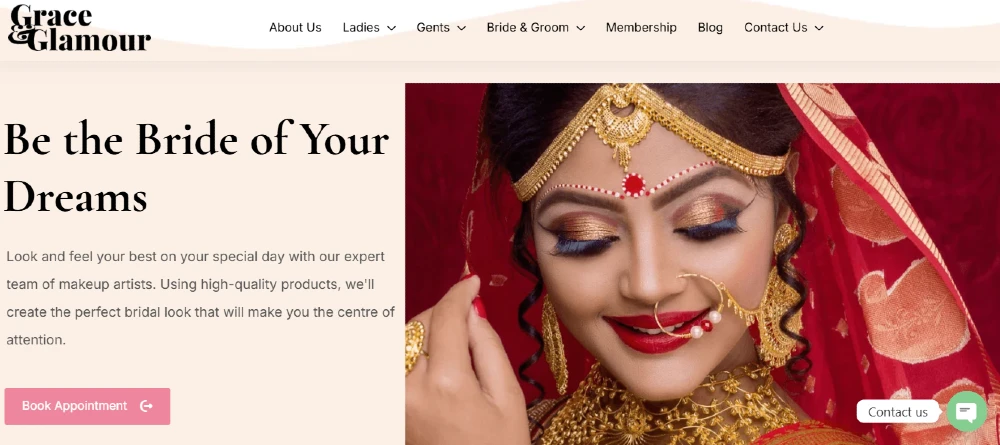This screenshot has height=445, width=1000.
Task: Click the Contact Us nav link
Action: pyautogui.click(x=776, y=27)
